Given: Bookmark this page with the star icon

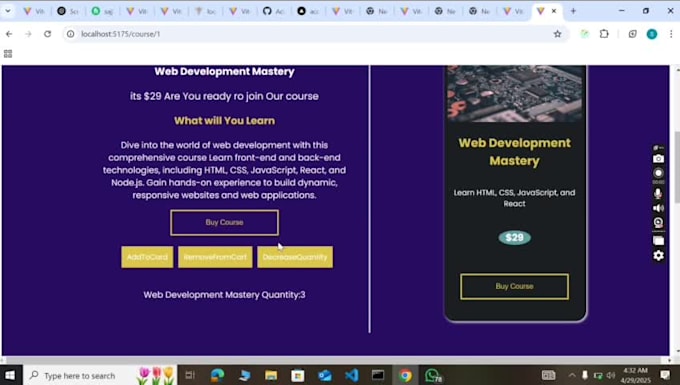Looking at the screenshot, I should pos(557,34).
